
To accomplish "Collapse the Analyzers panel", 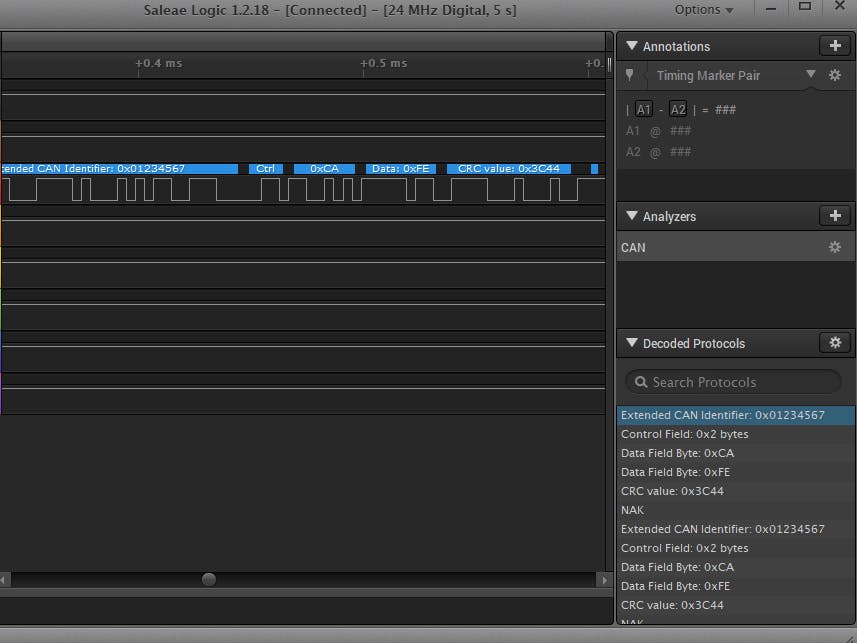I will coord(632,216).
